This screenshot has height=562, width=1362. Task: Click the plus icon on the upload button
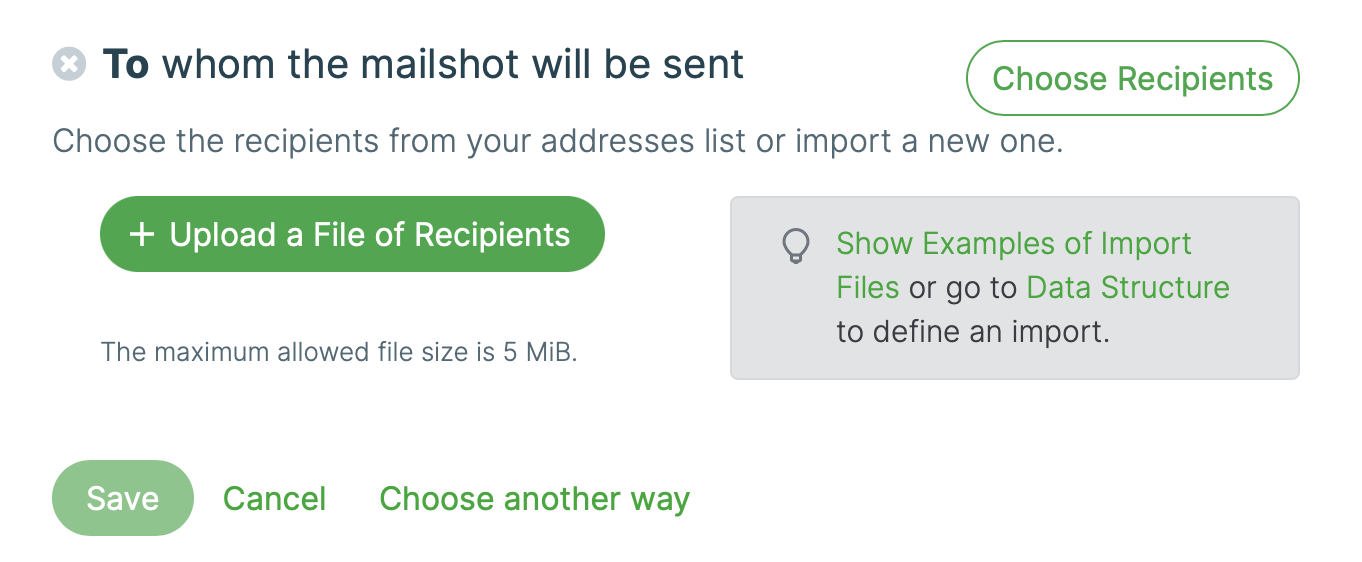(x=142, y=235)
